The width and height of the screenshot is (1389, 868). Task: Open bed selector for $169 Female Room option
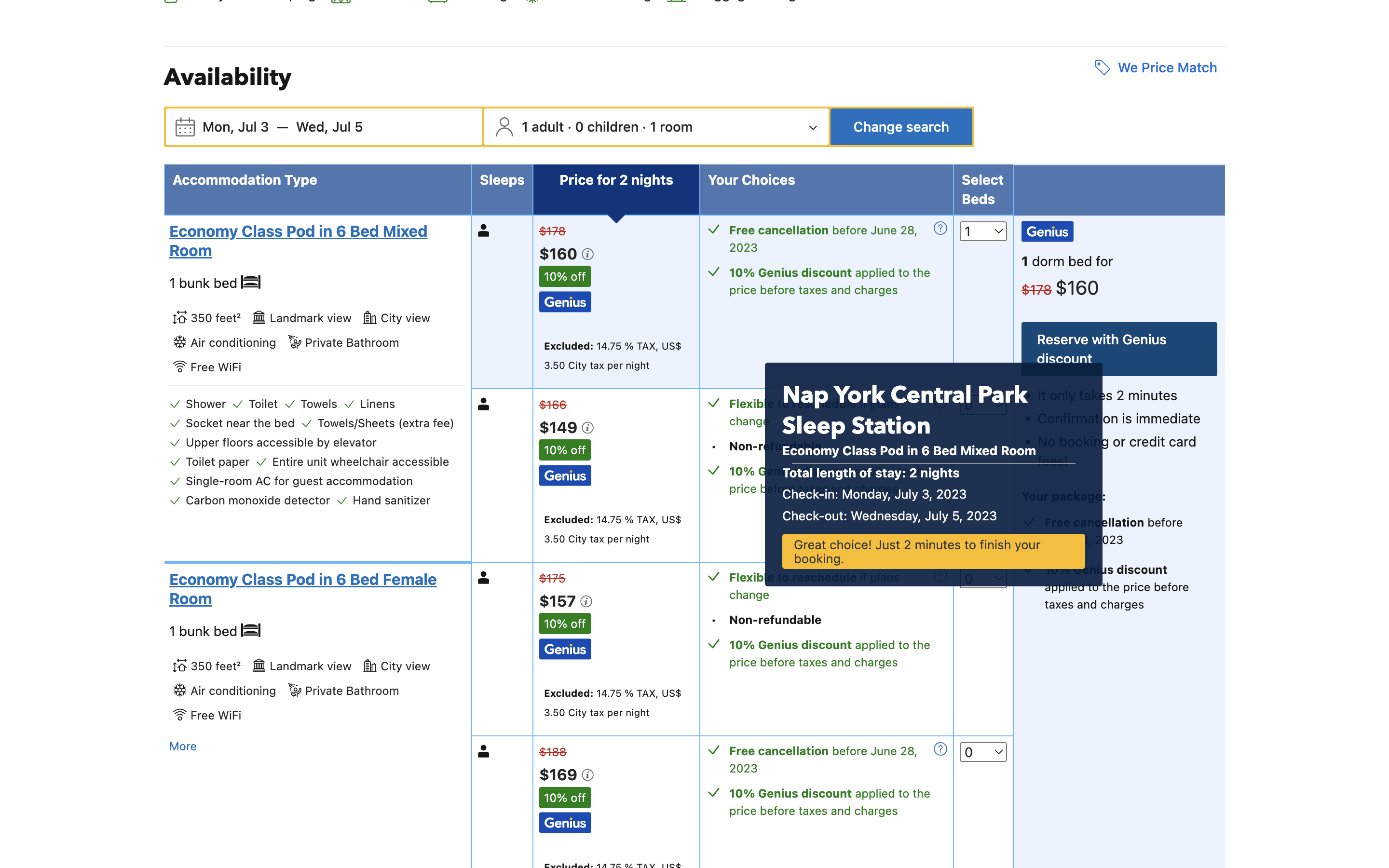click(982, 752)
